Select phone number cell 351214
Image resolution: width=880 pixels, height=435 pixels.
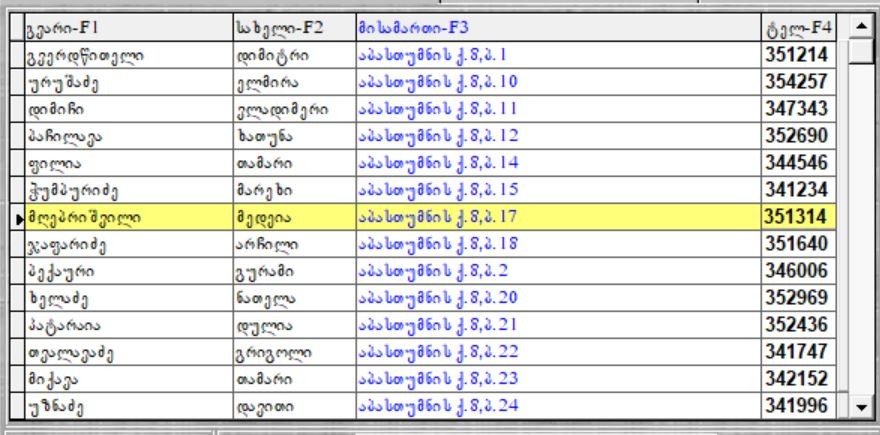799,55
